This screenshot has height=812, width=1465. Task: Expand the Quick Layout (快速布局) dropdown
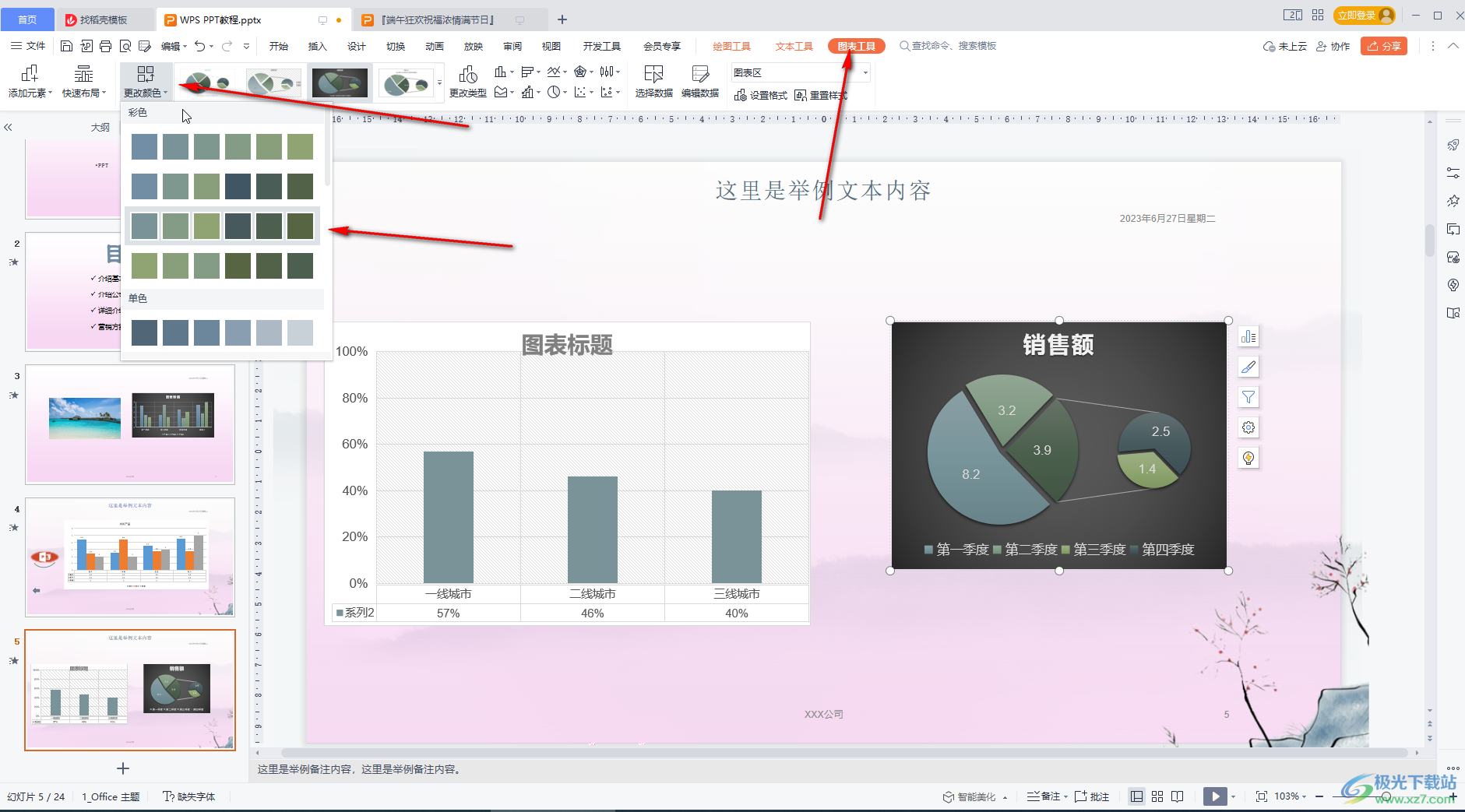[84, 82]
